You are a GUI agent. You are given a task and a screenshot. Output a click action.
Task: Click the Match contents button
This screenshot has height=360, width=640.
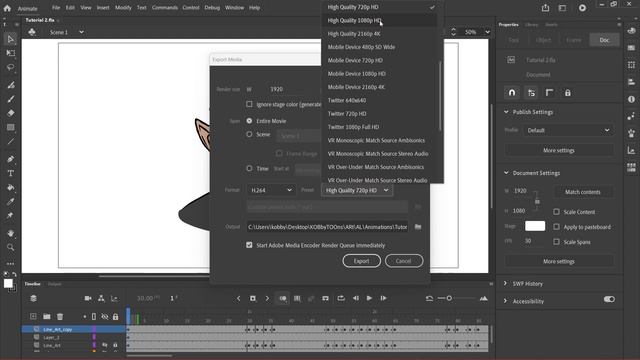(x=583, y=192)
